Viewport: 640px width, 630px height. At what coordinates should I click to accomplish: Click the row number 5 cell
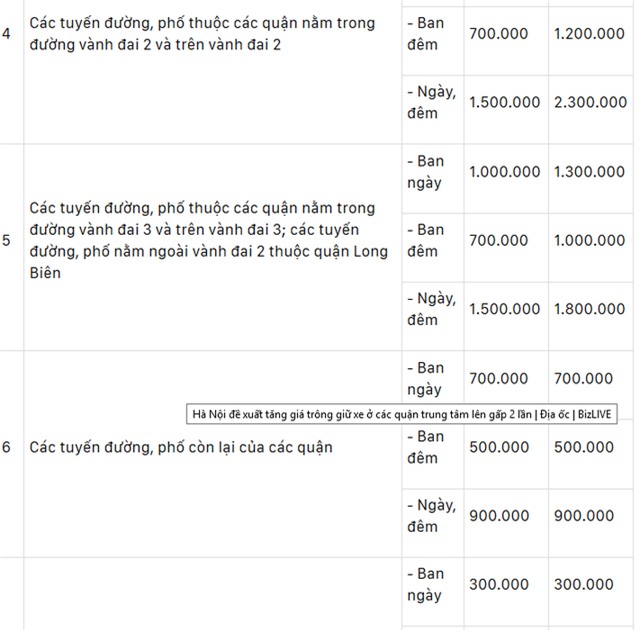8,241
